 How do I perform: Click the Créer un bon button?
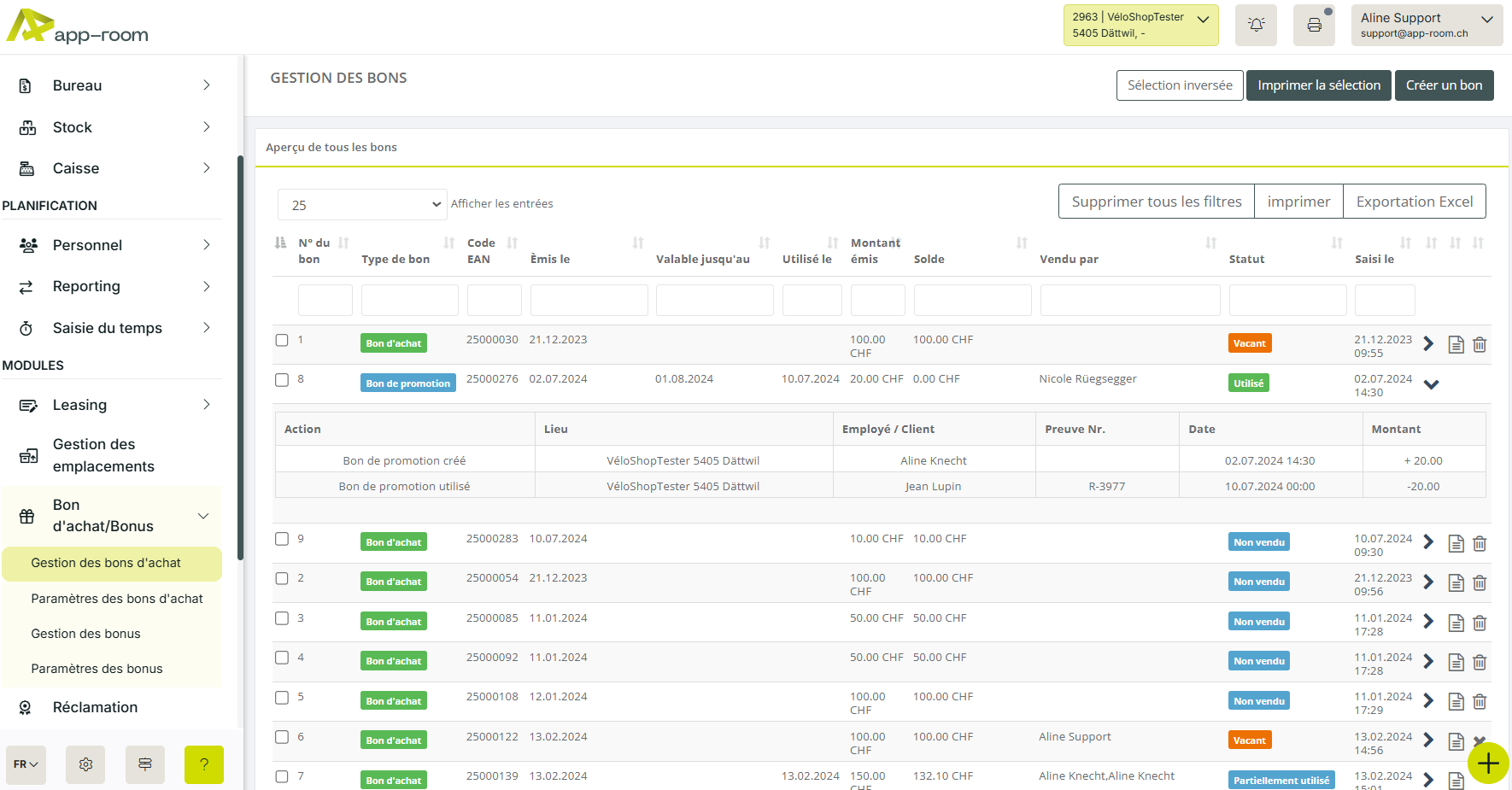click(1444, 85)
